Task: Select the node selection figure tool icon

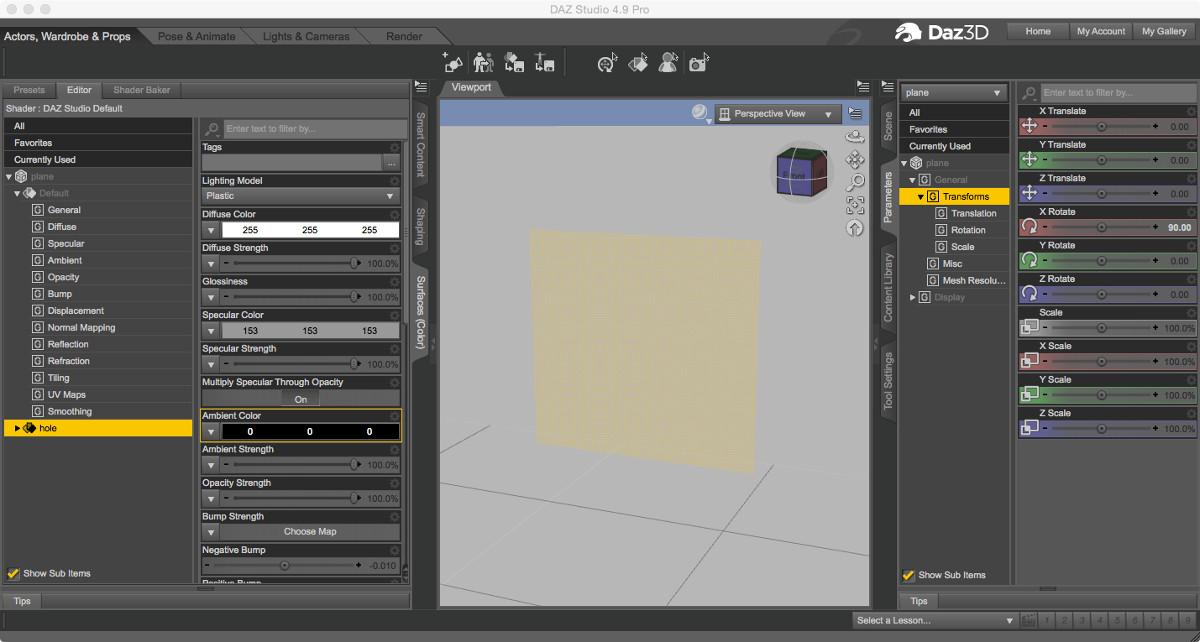Action: pyautogui.click(x=668, y=63)
